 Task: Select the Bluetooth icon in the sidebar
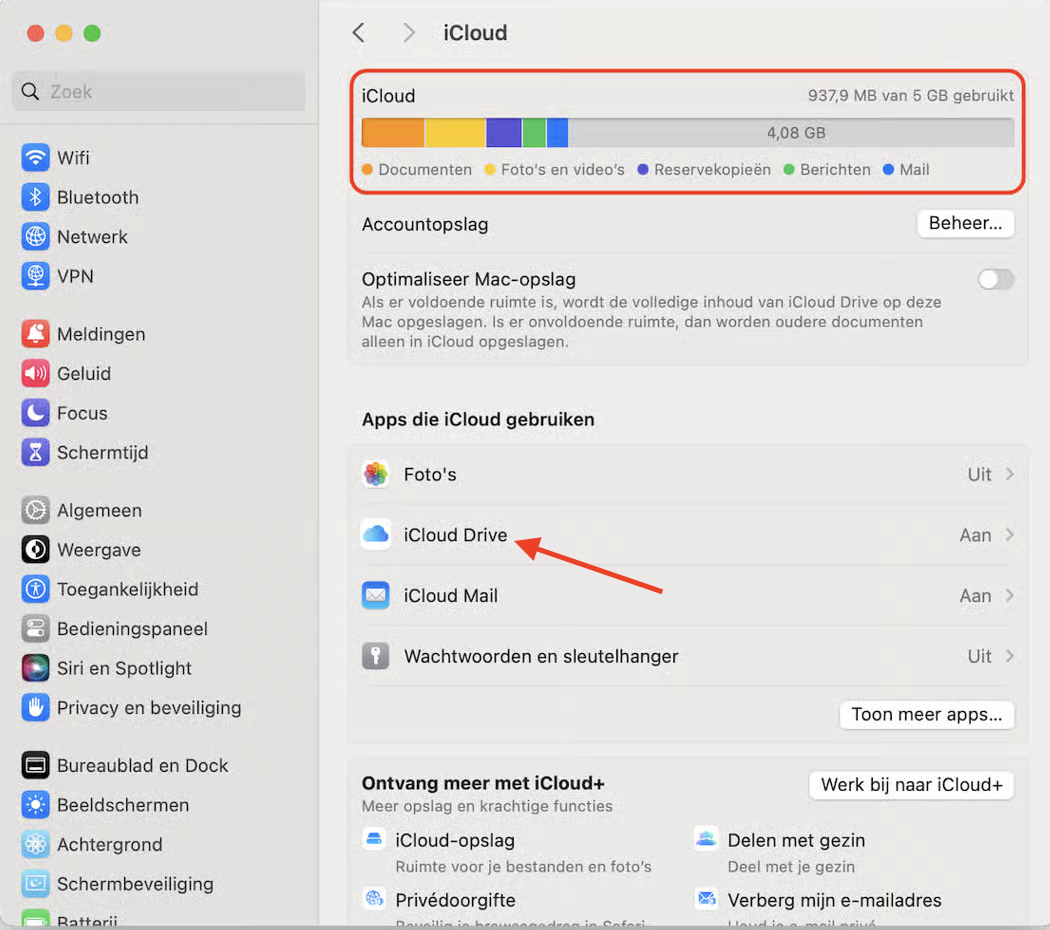[33, 197]
